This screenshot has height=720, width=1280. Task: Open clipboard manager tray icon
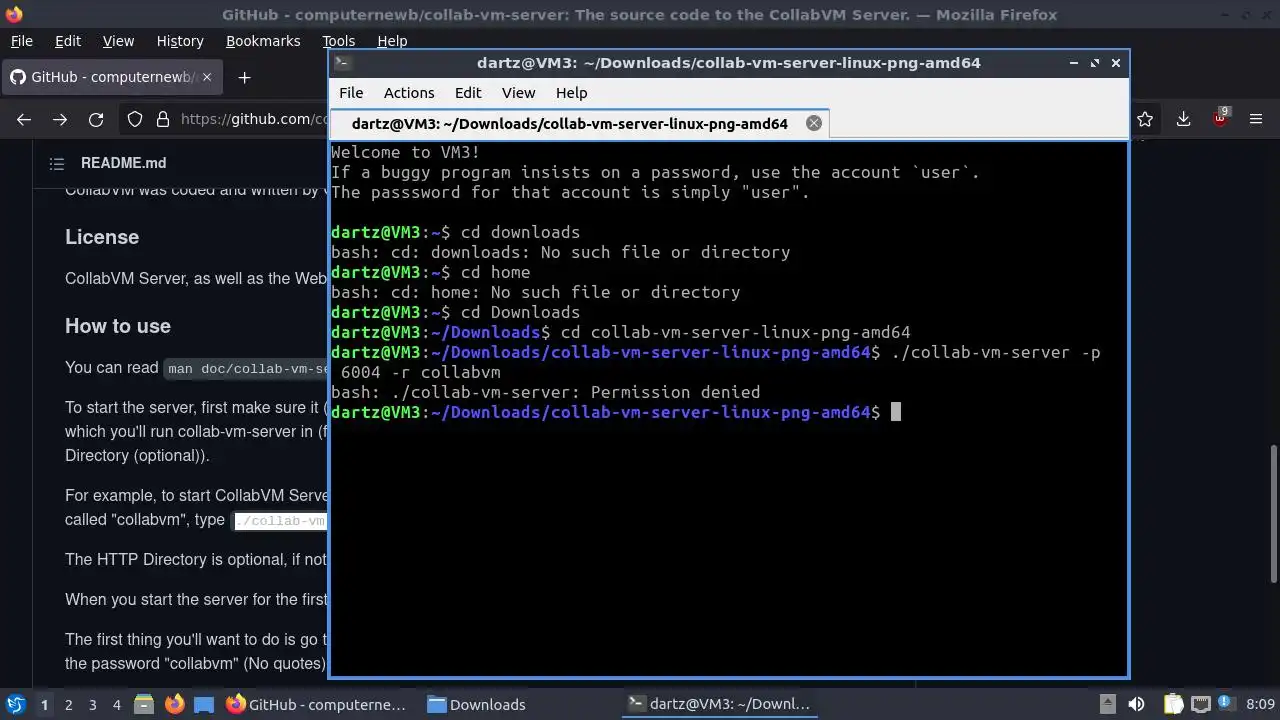click(x=1173, y=704)
